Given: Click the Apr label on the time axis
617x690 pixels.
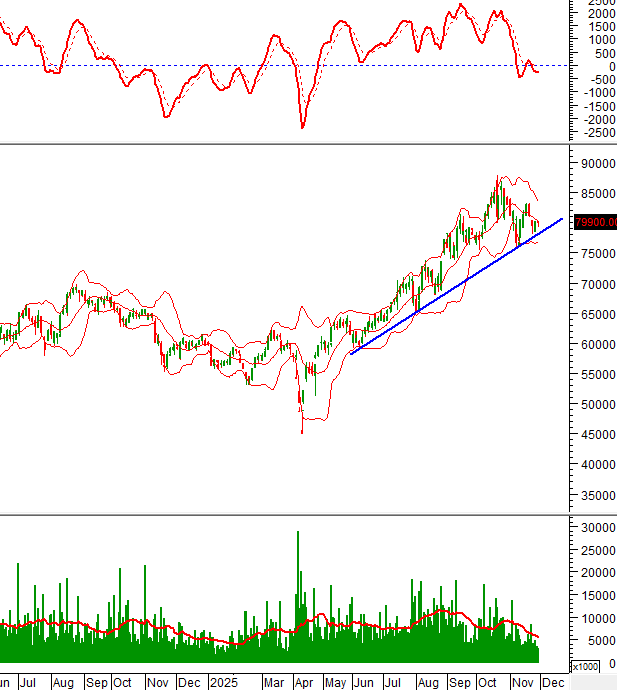Looking at the screenshot, I should point(304,682).
